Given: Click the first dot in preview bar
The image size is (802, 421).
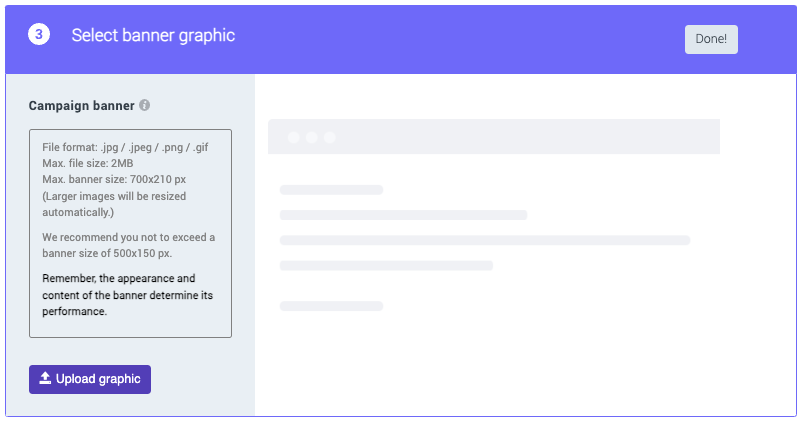Looking at the screenshot, I should [294, 137].
